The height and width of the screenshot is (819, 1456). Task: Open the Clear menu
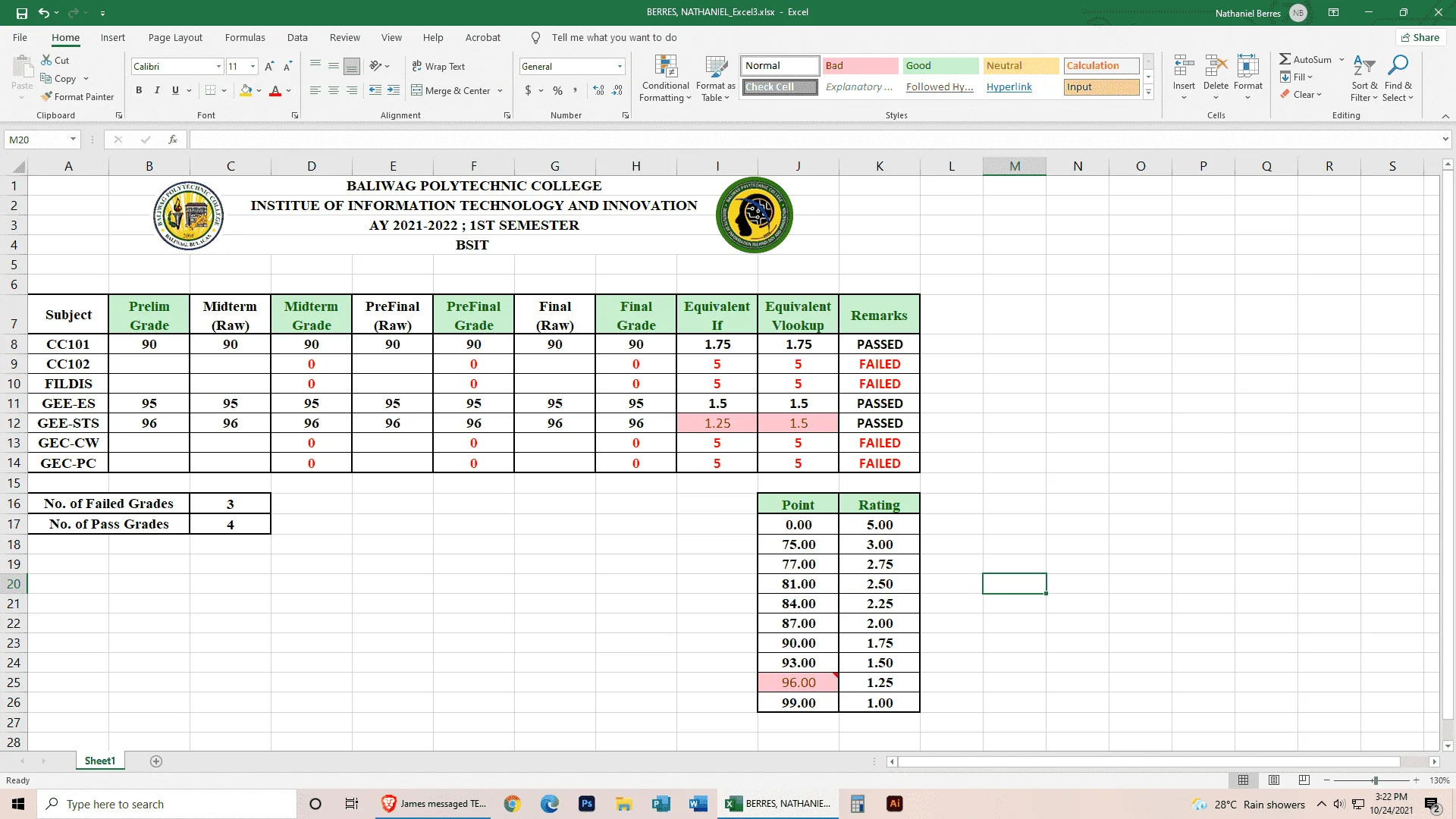(1301, 95)
